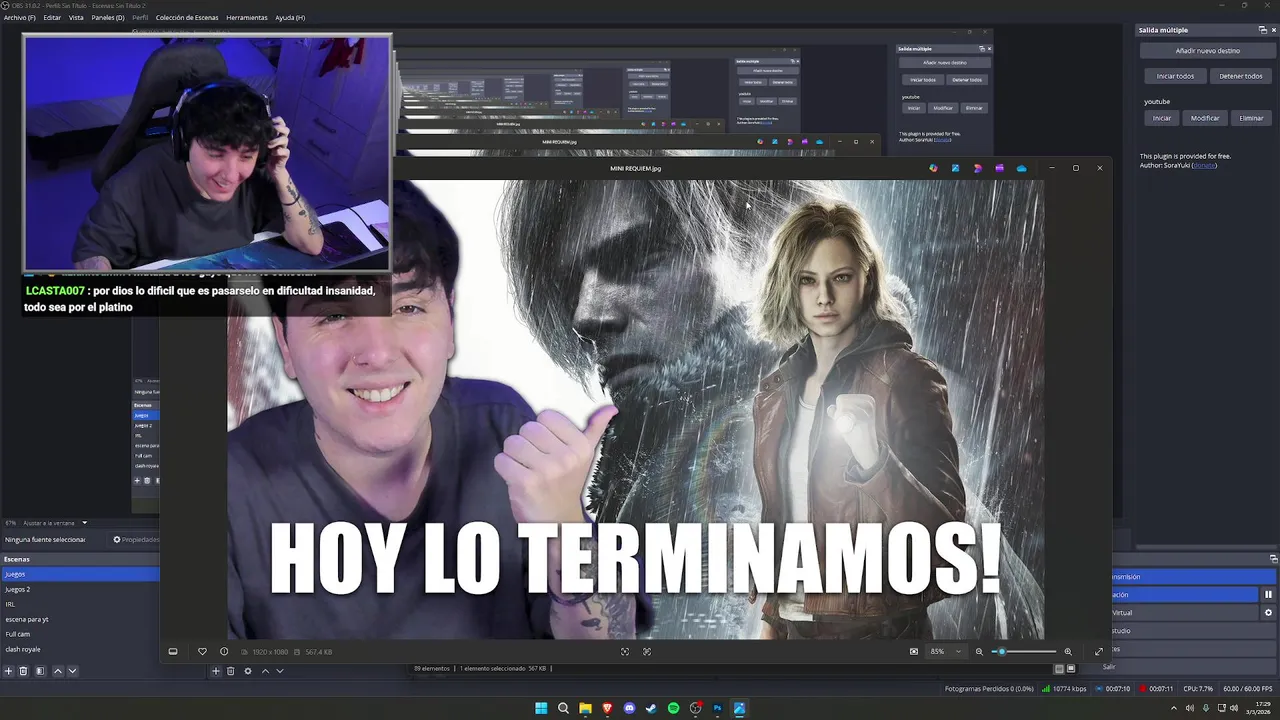Open Spotify from the taskbar
This screenshot has height=720, width=1280.
pyautogui.click(x=673, y=708)
